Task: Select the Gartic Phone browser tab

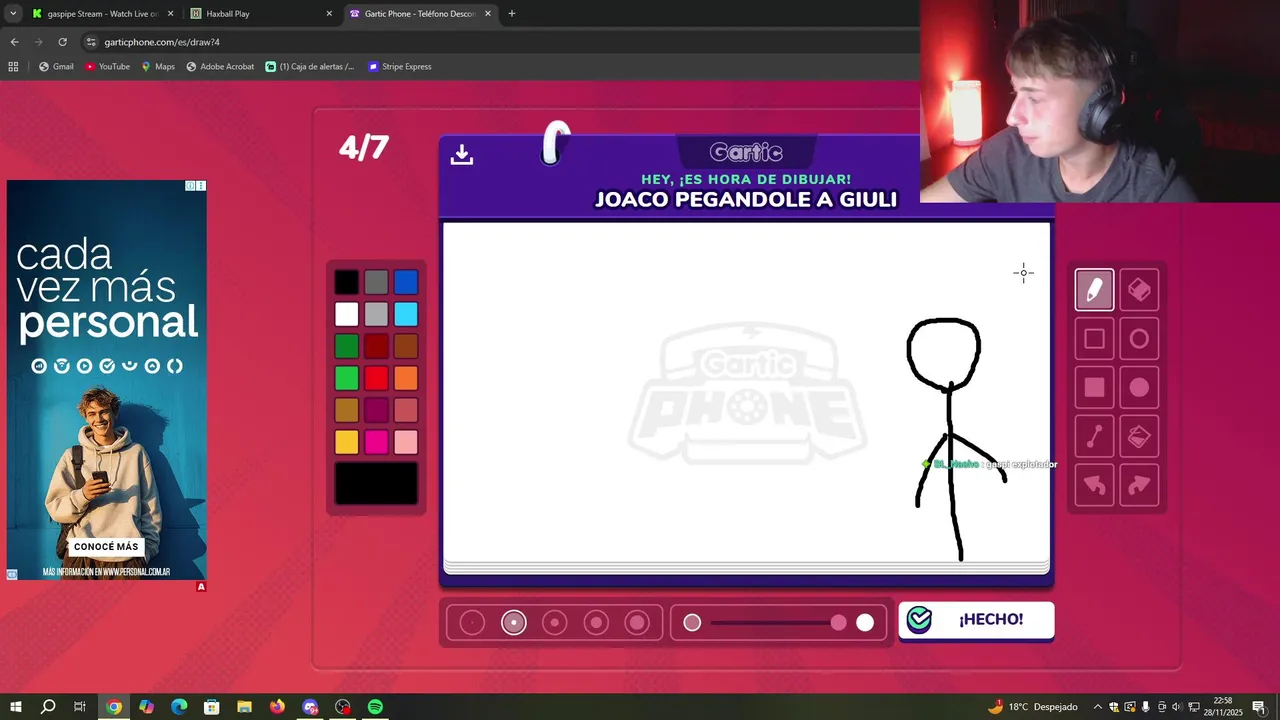Action: (x=420, y=14)
